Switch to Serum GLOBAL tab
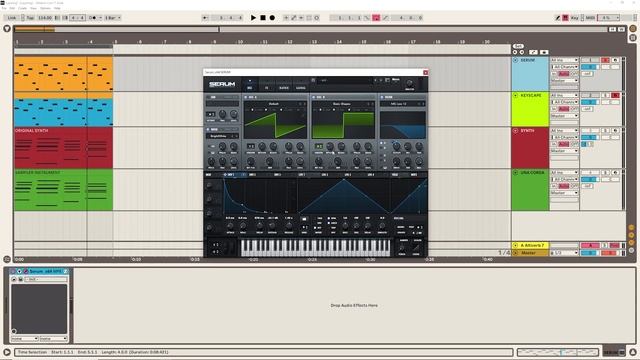640x360 pixels. tap(301, 88)
